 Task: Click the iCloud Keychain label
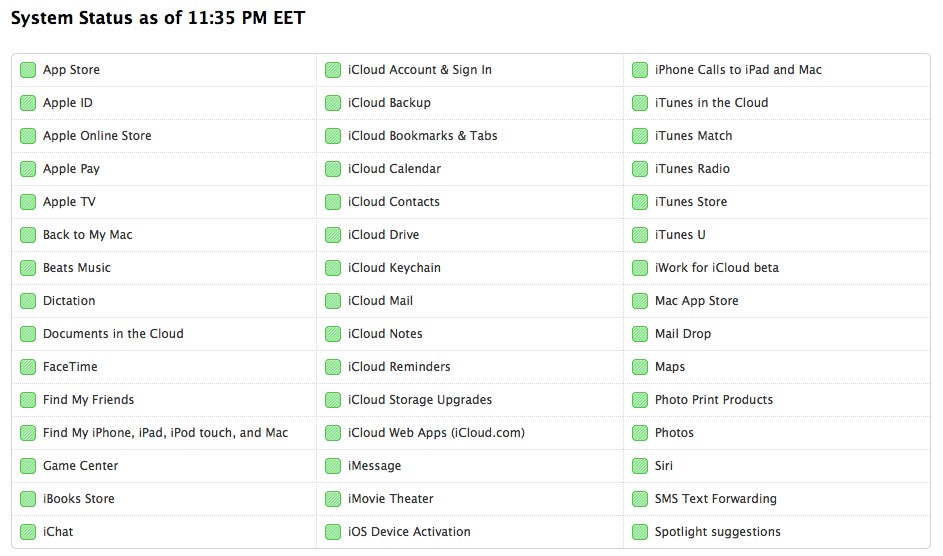(394, 268)
